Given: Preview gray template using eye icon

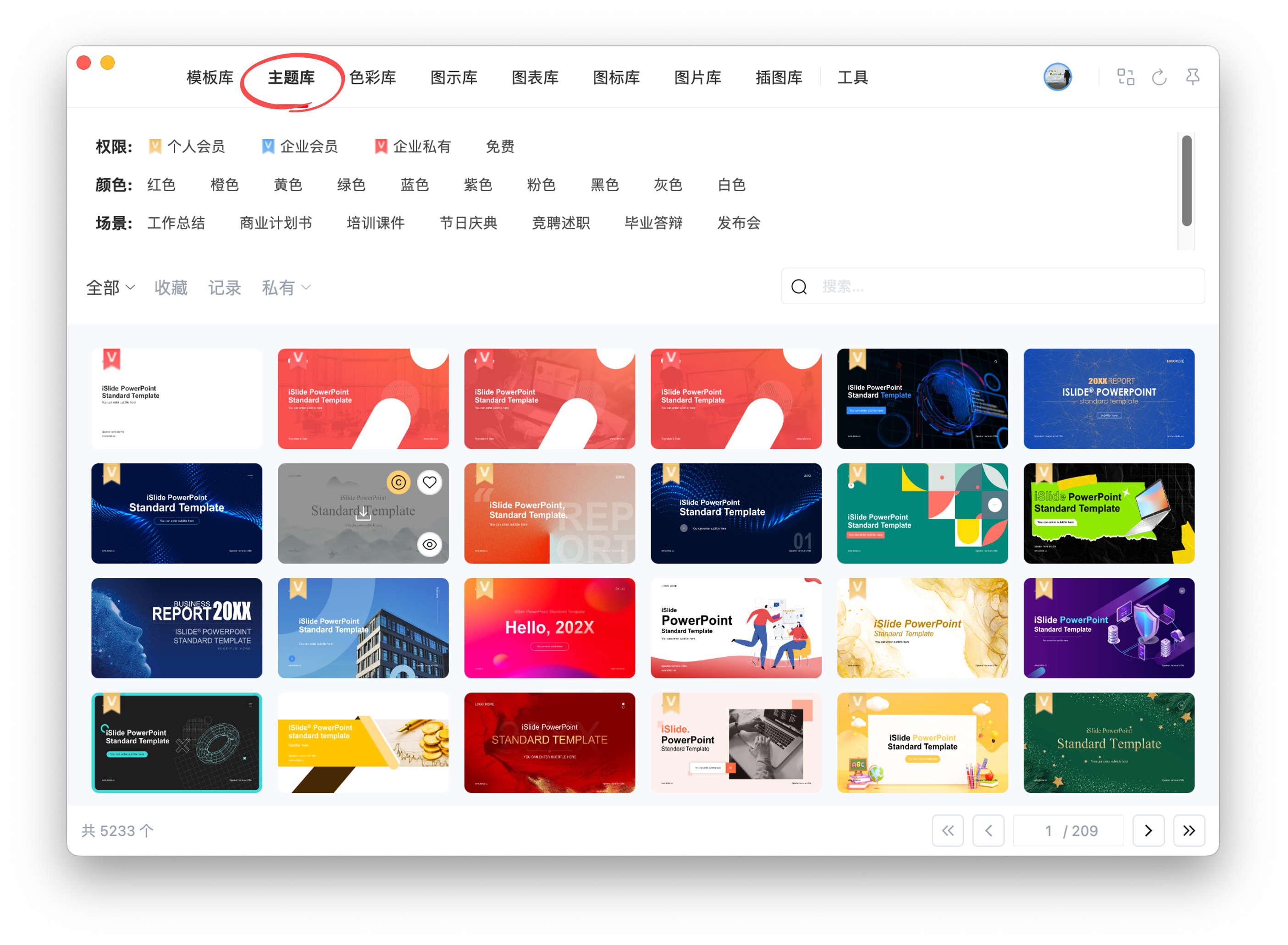Looking at the screenshot, I should (430, 544).
